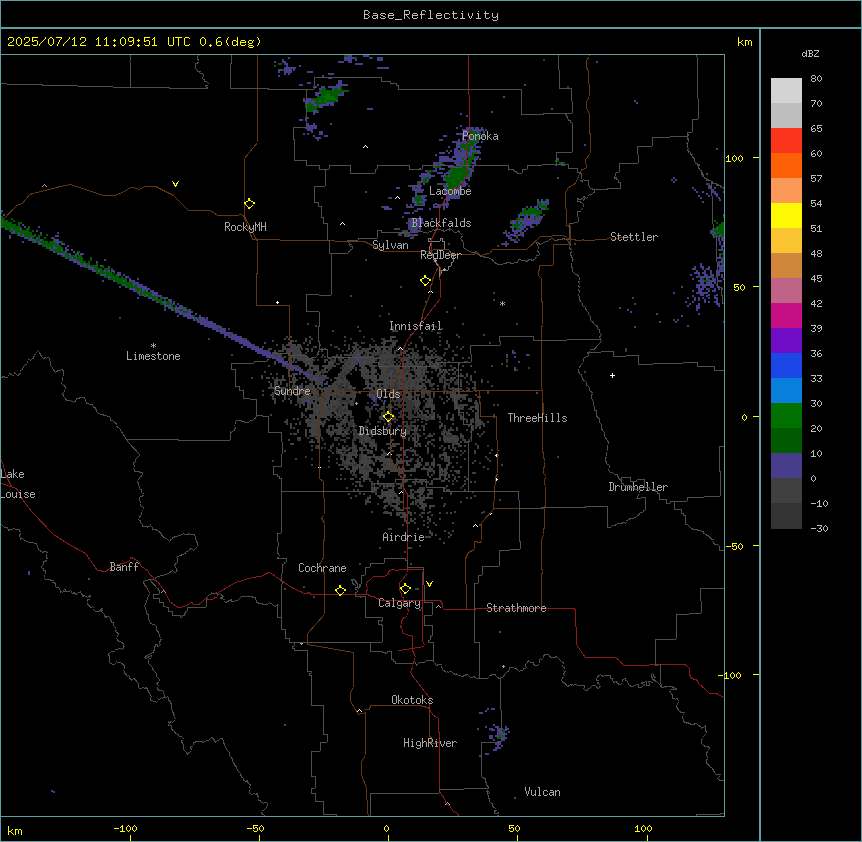Viewport: 862px width, 842px height.
Task: Select the red legend swatch below 65
Action: (786, 141)
